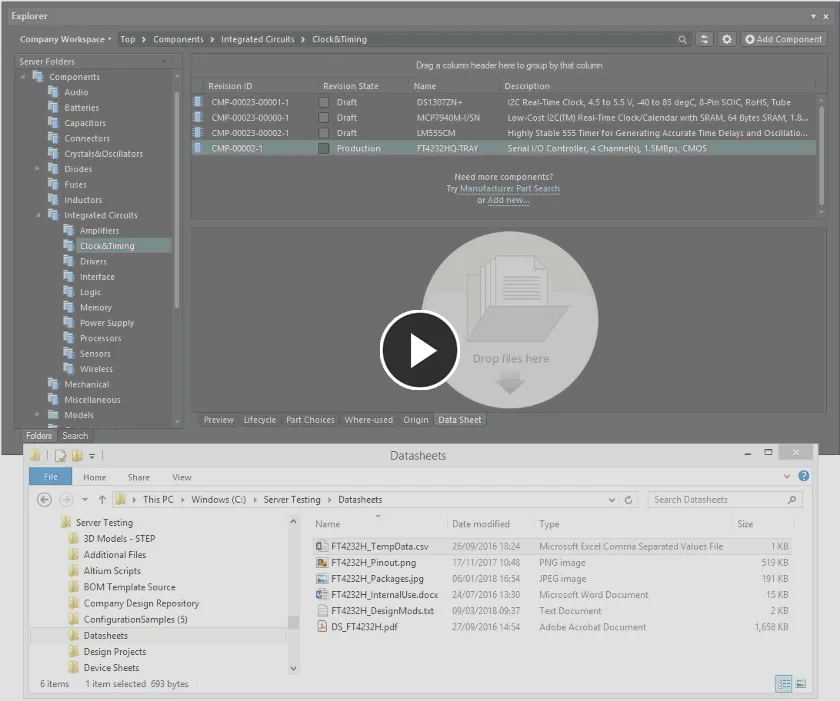Toggle the details pane icon in Datasheets status bar
Viewport: 840px width, 701px height.
pyautogui.click(x=784, y=684)
